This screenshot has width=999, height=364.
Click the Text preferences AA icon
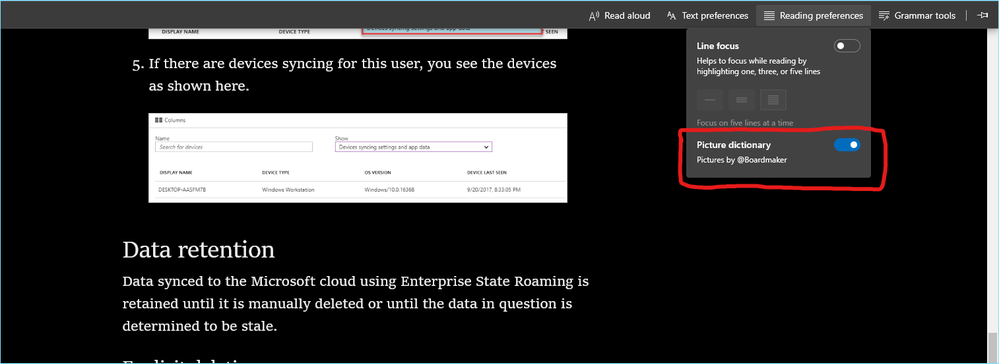click(x=671, y=15)
